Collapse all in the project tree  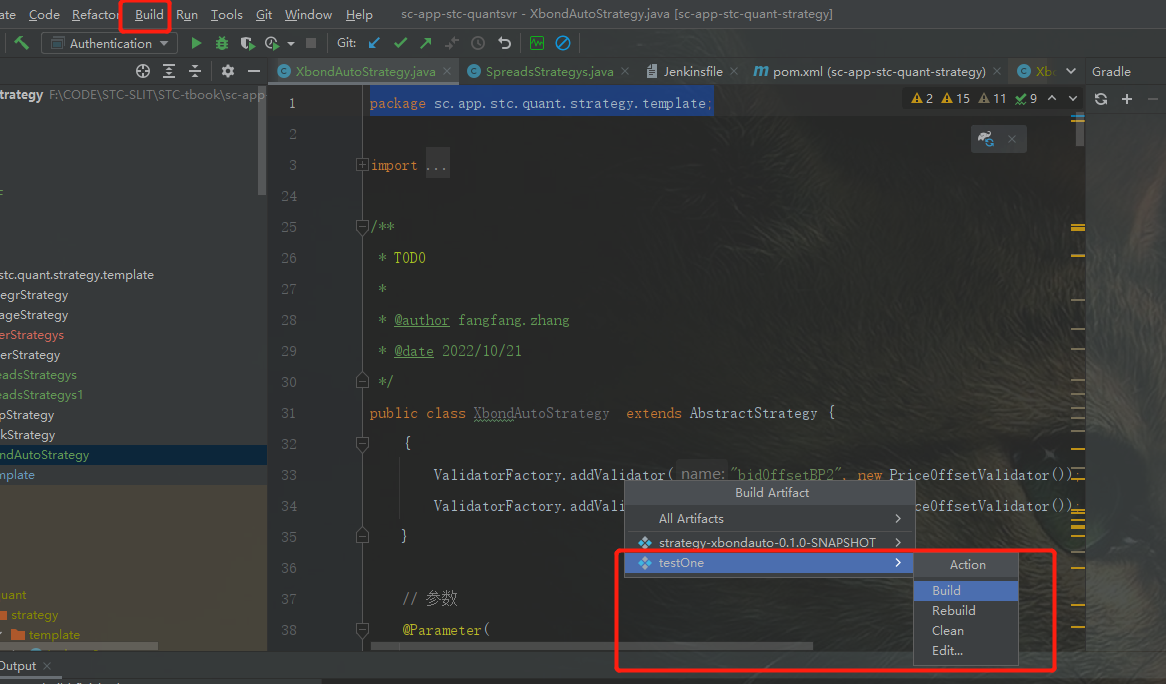[x=195, y=71]
